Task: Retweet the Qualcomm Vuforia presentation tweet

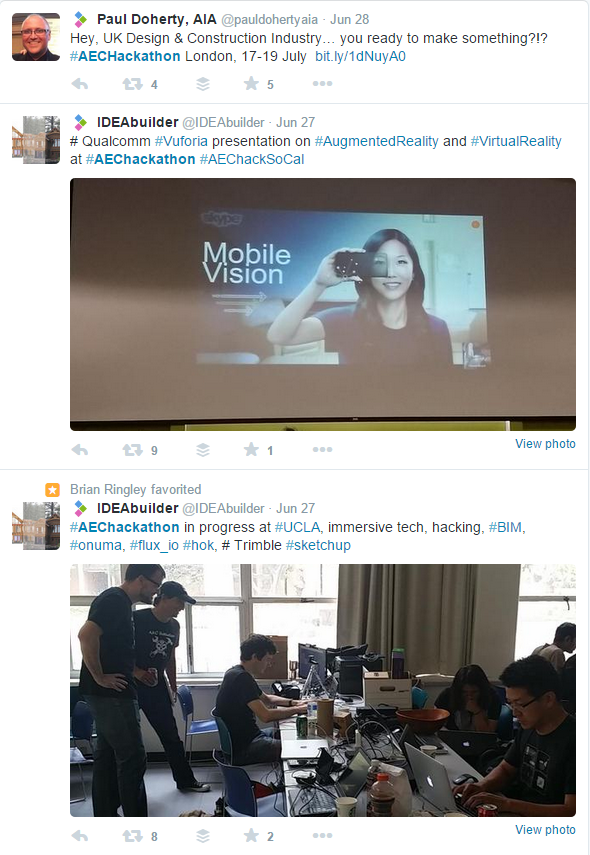Action: tap(133, 450)
